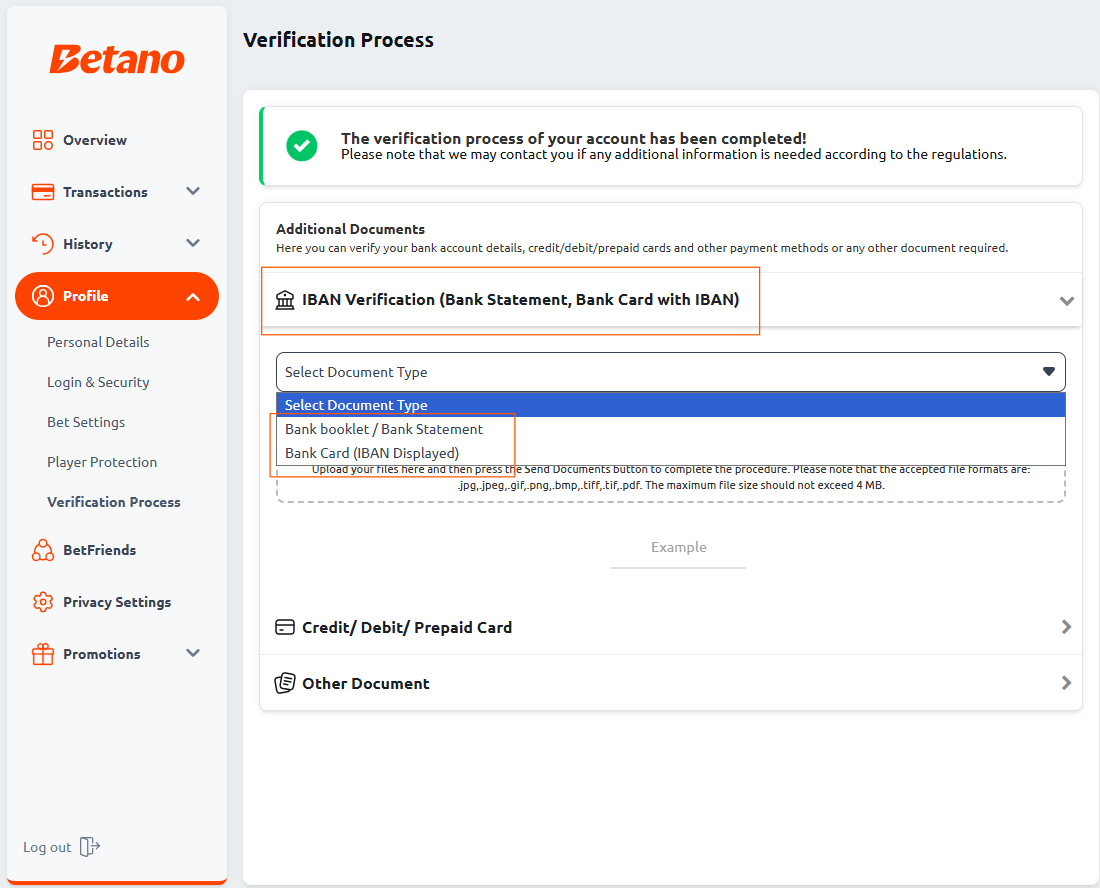Select the Profile menu button
This screenshot has height=888, width=1100.
click(116, 296)
